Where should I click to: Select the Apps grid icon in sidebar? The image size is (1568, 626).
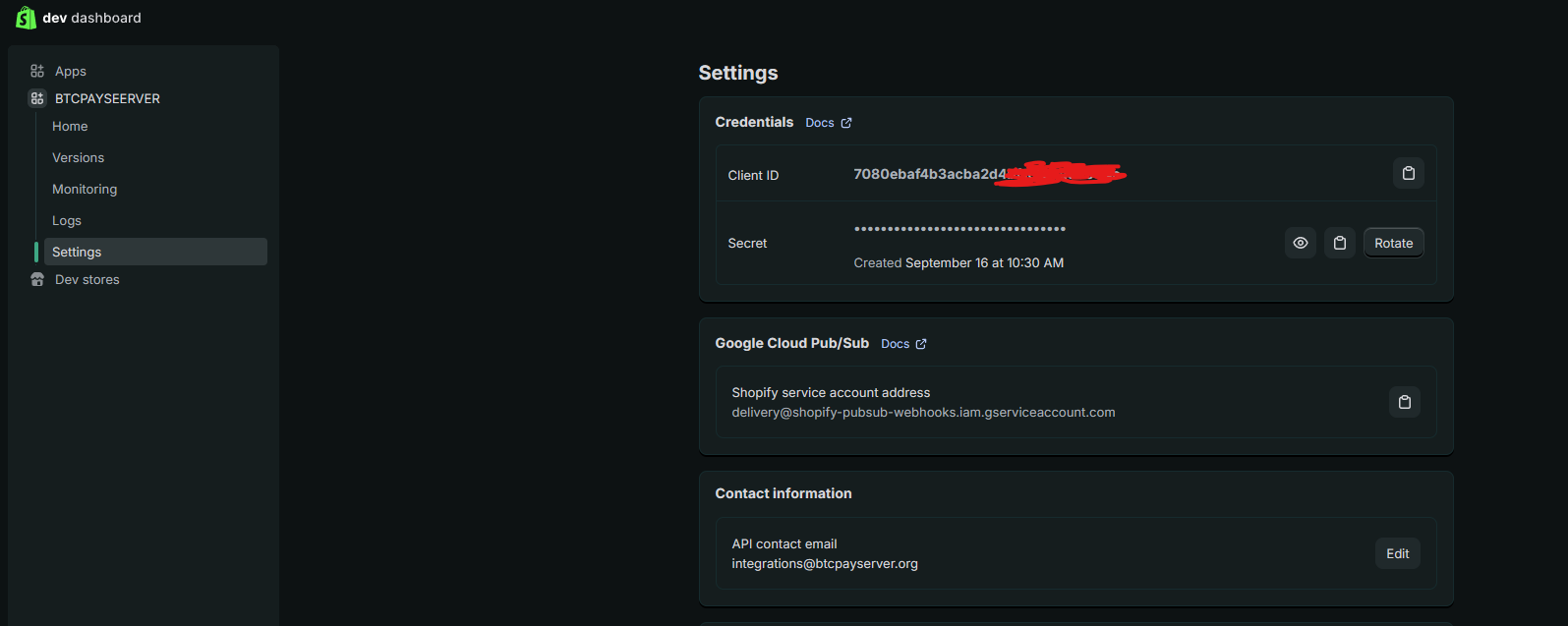pyautogui.click(x=36, y=70)
